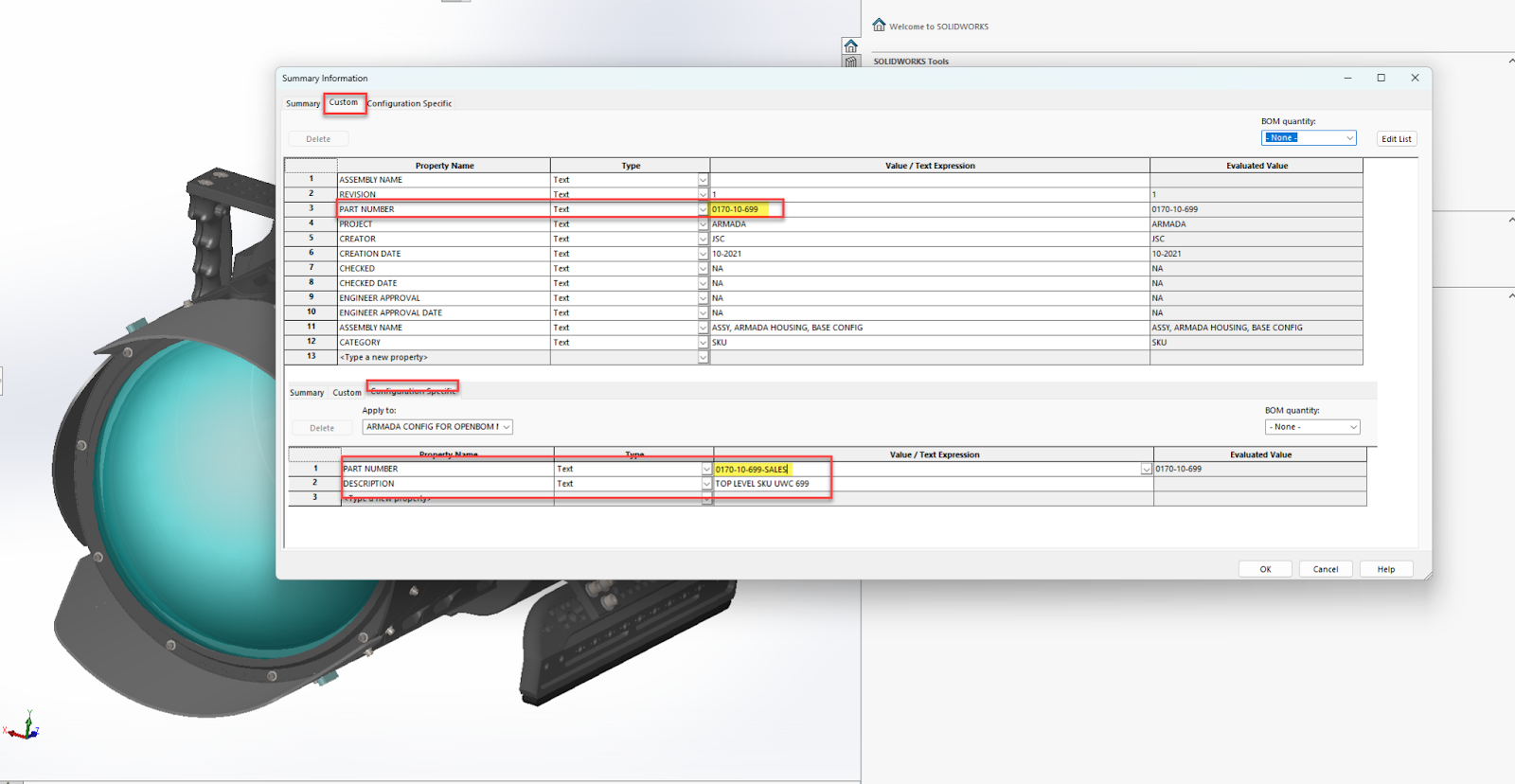Click upper '<Type a new property>' cell
Screen dimensions: 1515x784
(x=444, y=357)
